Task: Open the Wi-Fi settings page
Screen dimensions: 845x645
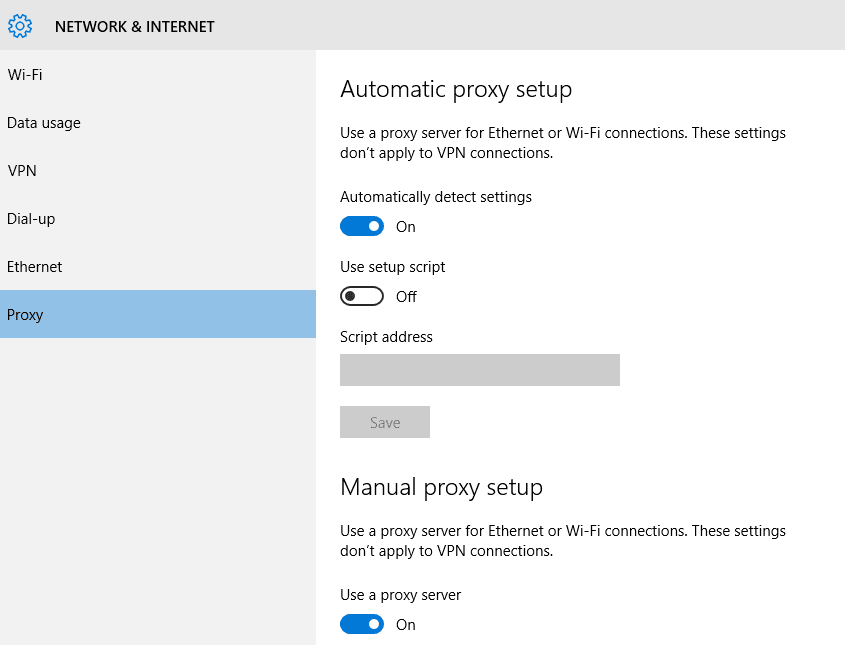Action: pos(25,75)
